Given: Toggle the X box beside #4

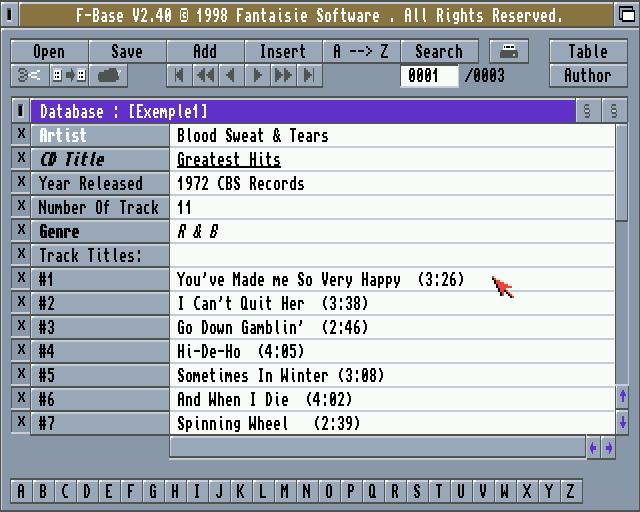Looking at the screenshot, I should pyautogui.click(x=21, y=350).
